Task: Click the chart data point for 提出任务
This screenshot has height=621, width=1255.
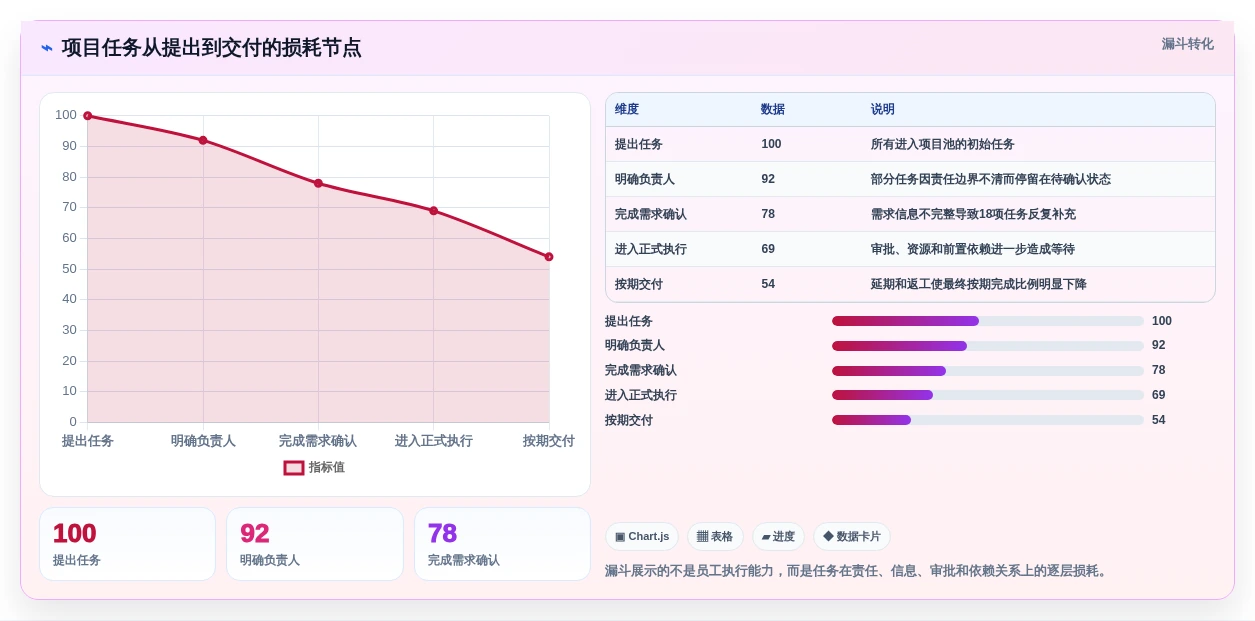Action: click(88, 116)
